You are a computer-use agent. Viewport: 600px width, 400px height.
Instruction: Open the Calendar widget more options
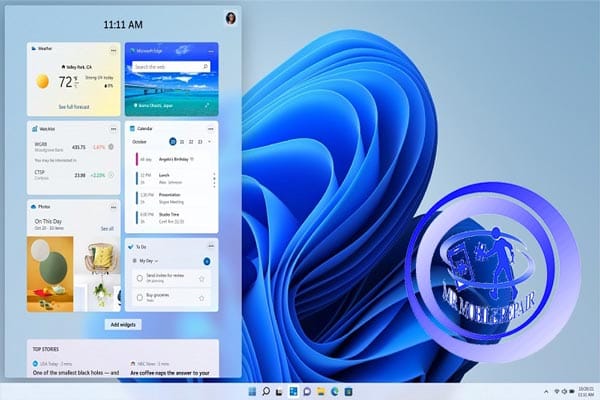point(211,129)
